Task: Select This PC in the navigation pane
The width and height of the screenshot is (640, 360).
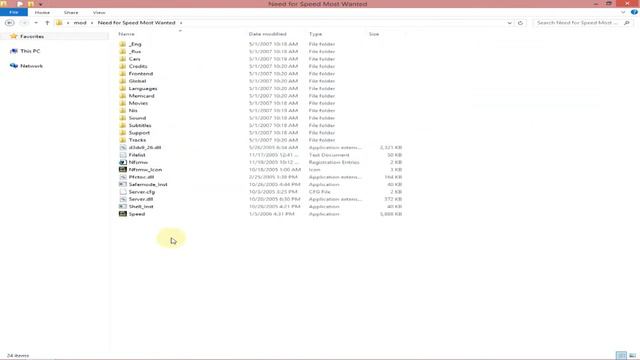Action: (30, 51)
